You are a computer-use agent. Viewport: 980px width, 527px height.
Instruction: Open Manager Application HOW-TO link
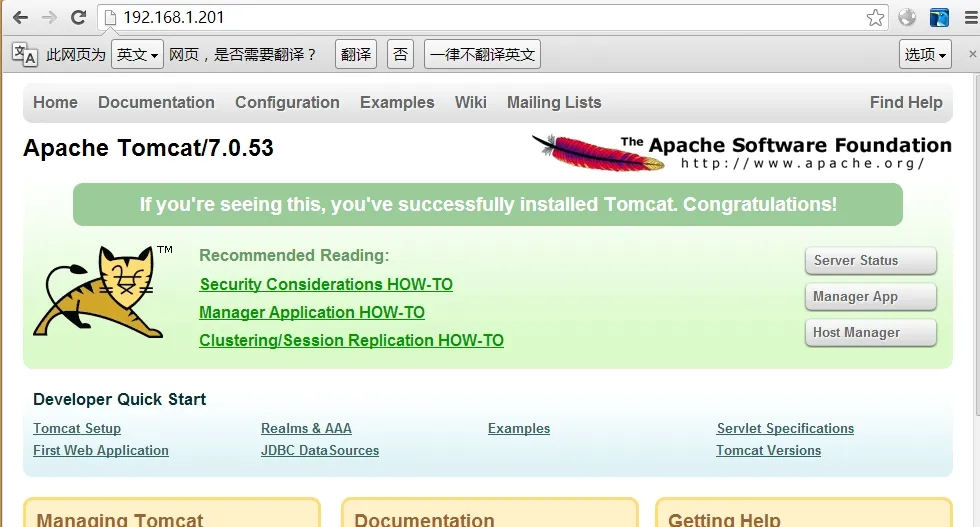[312, 313]
